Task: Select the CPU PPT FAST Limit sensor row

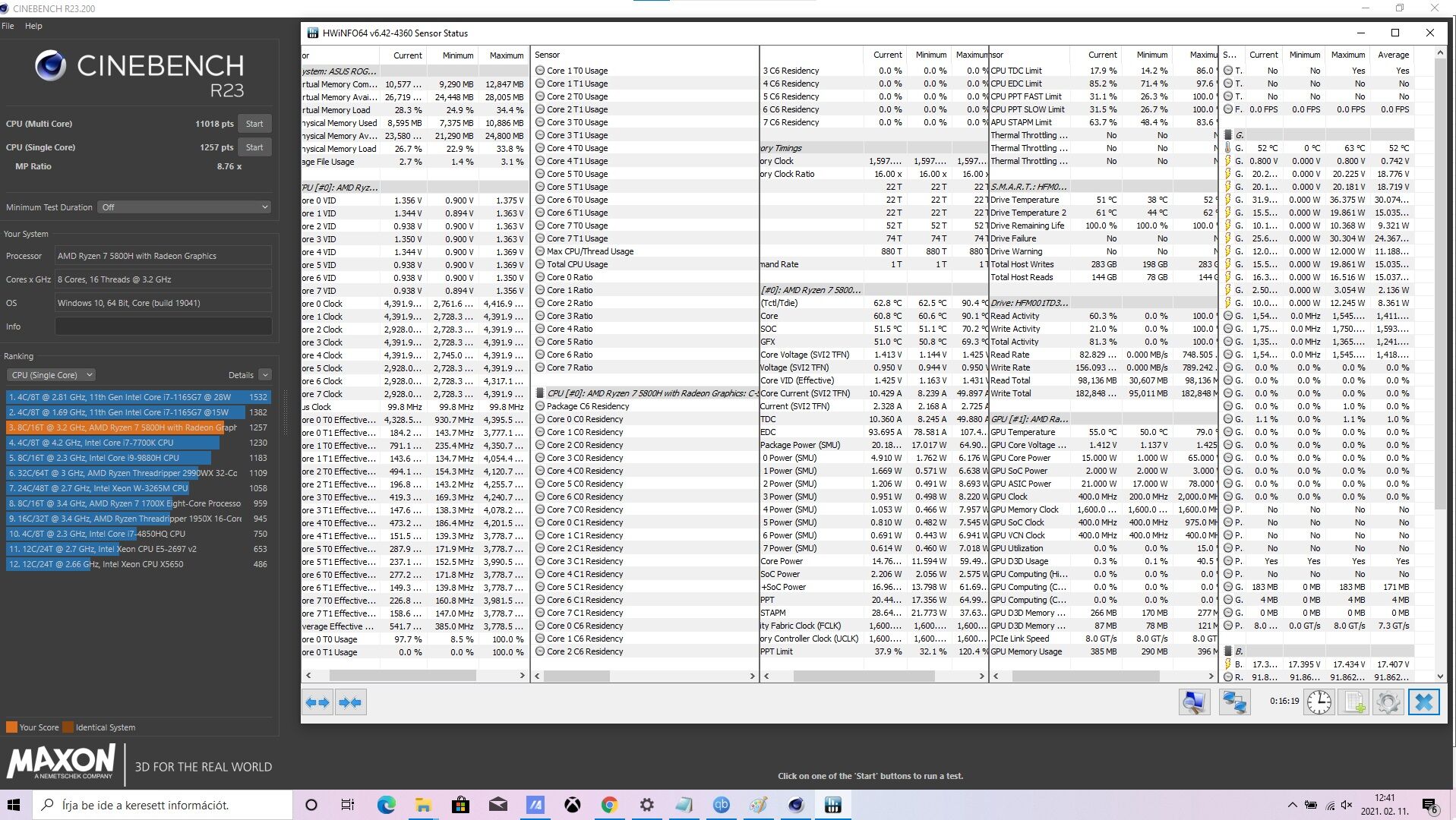Action: tap(1104, 96)
